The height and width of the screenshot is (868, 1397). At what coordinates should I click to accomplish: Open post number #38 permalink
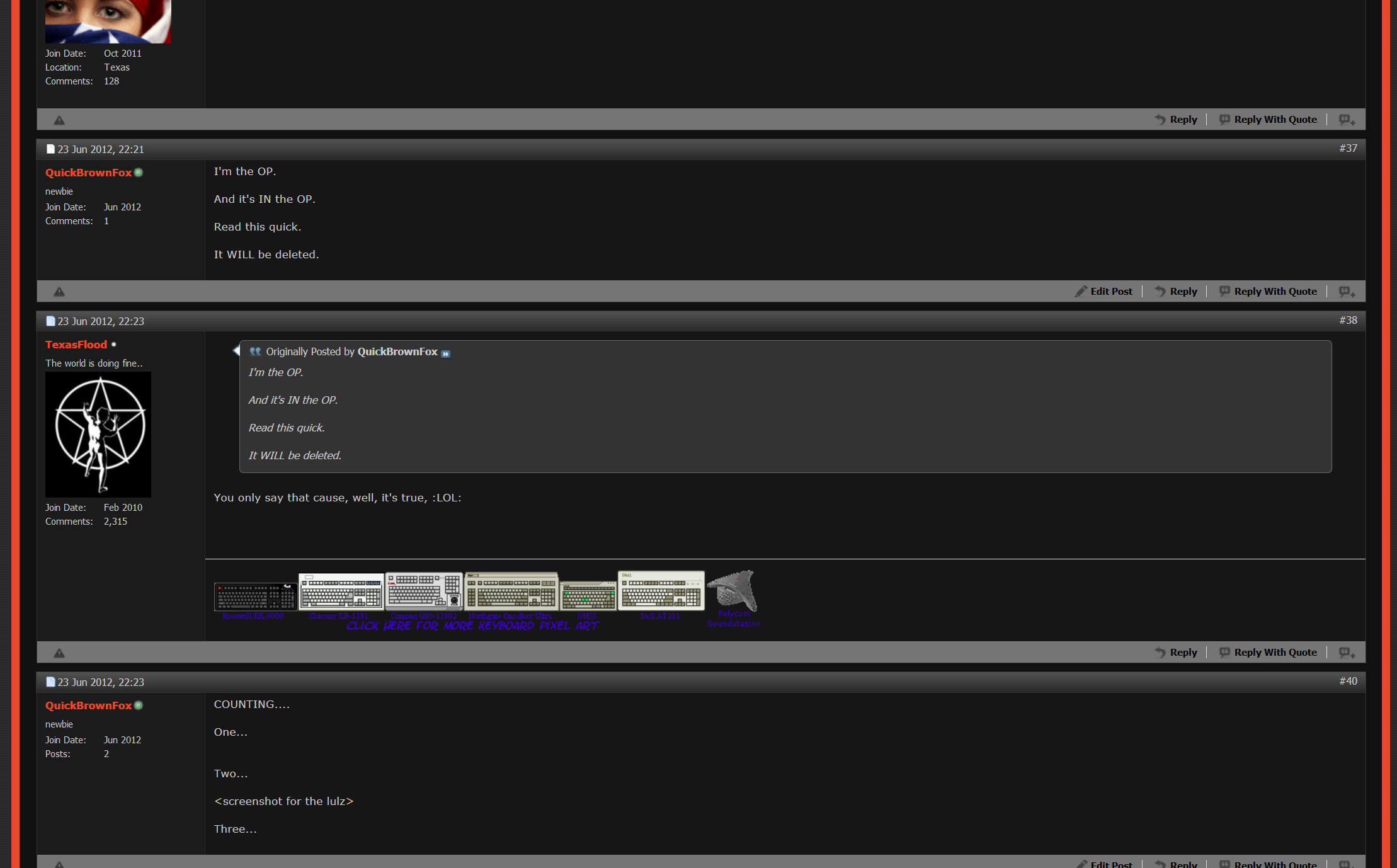coord(1348,320)
